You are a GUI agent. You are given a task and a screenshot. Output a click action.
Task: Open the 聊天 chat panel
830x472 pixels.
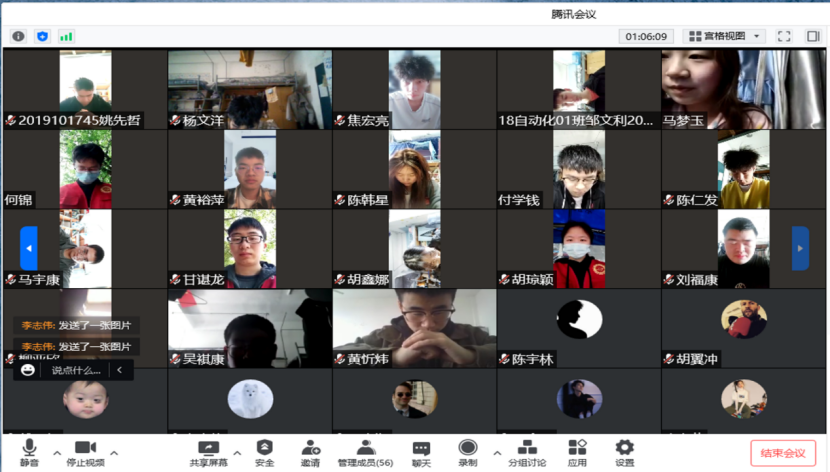[x=421, y=453]
